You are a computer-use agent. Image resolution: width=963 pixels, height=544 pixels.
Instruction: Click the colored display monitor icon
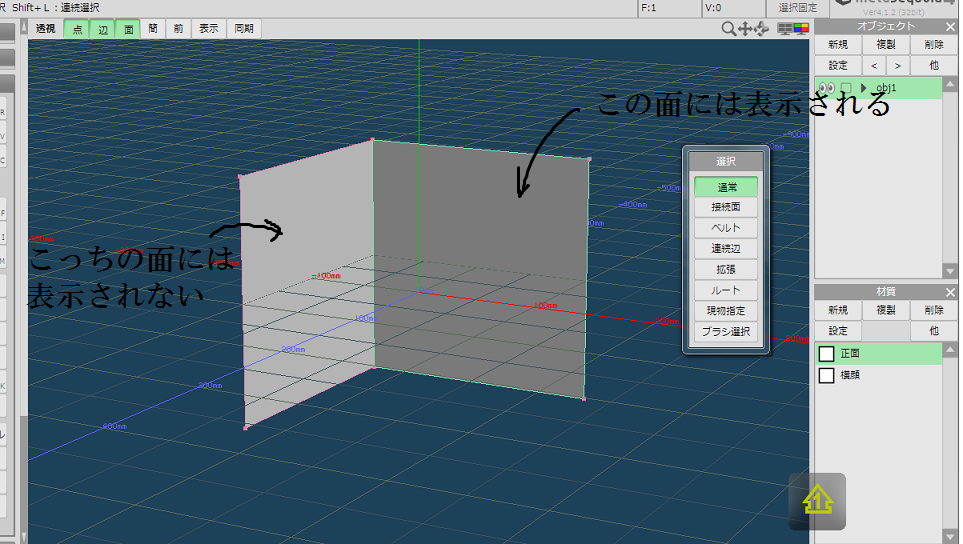pos(801,29)
